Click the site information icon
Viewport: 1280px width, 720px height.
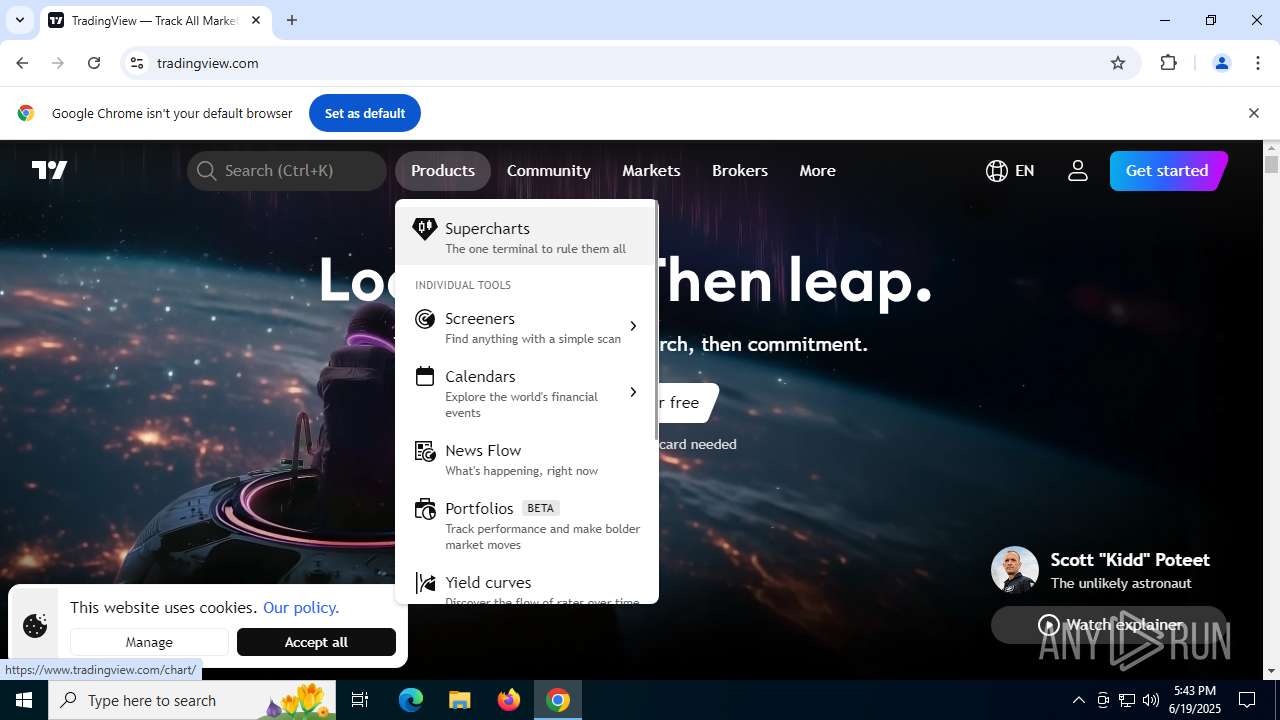[137, 63]
